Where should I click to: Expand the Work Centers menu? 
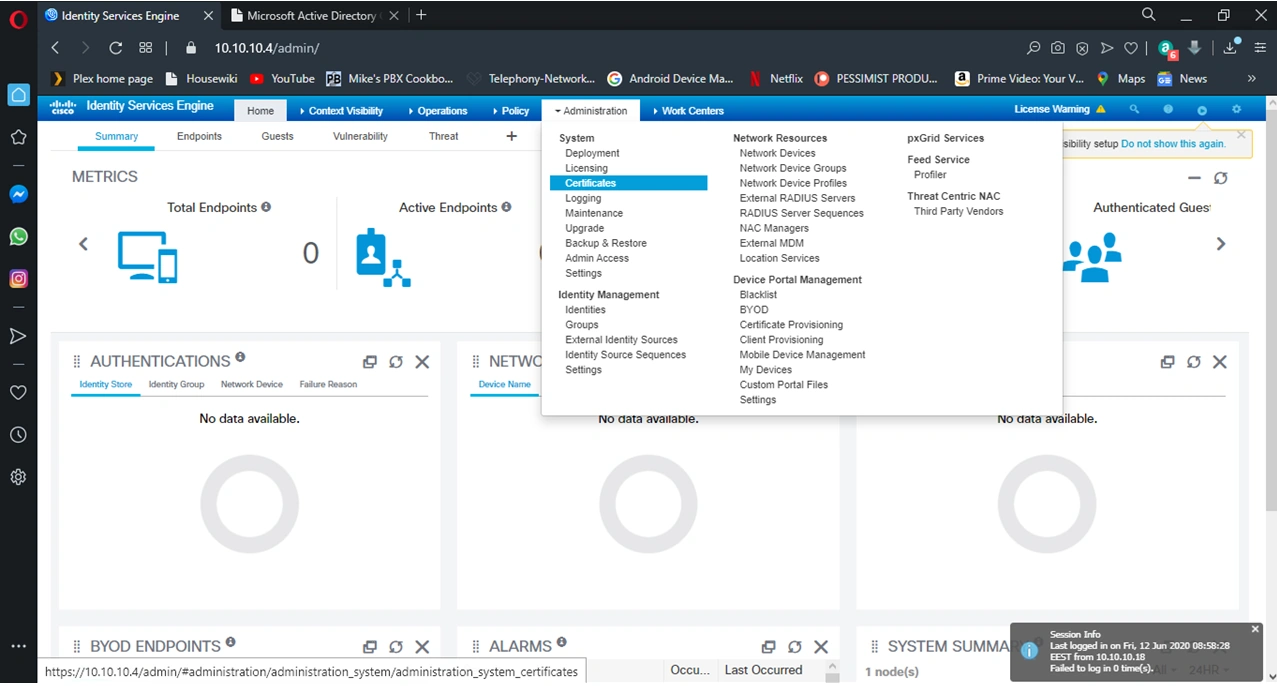click(x=687, y=111)
